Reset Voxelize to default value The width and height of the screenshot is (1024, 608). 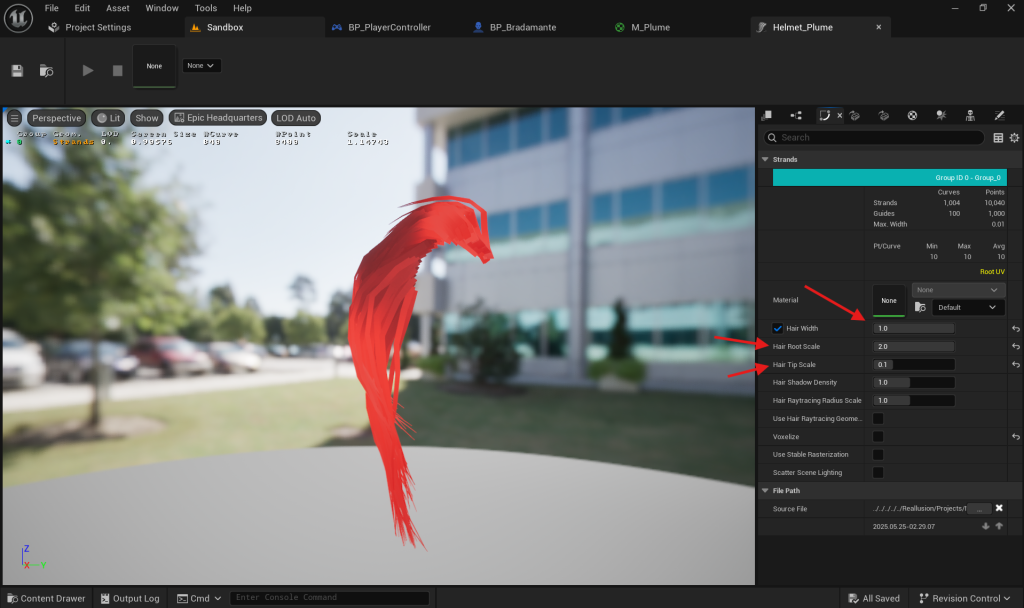coord(1016,436)
